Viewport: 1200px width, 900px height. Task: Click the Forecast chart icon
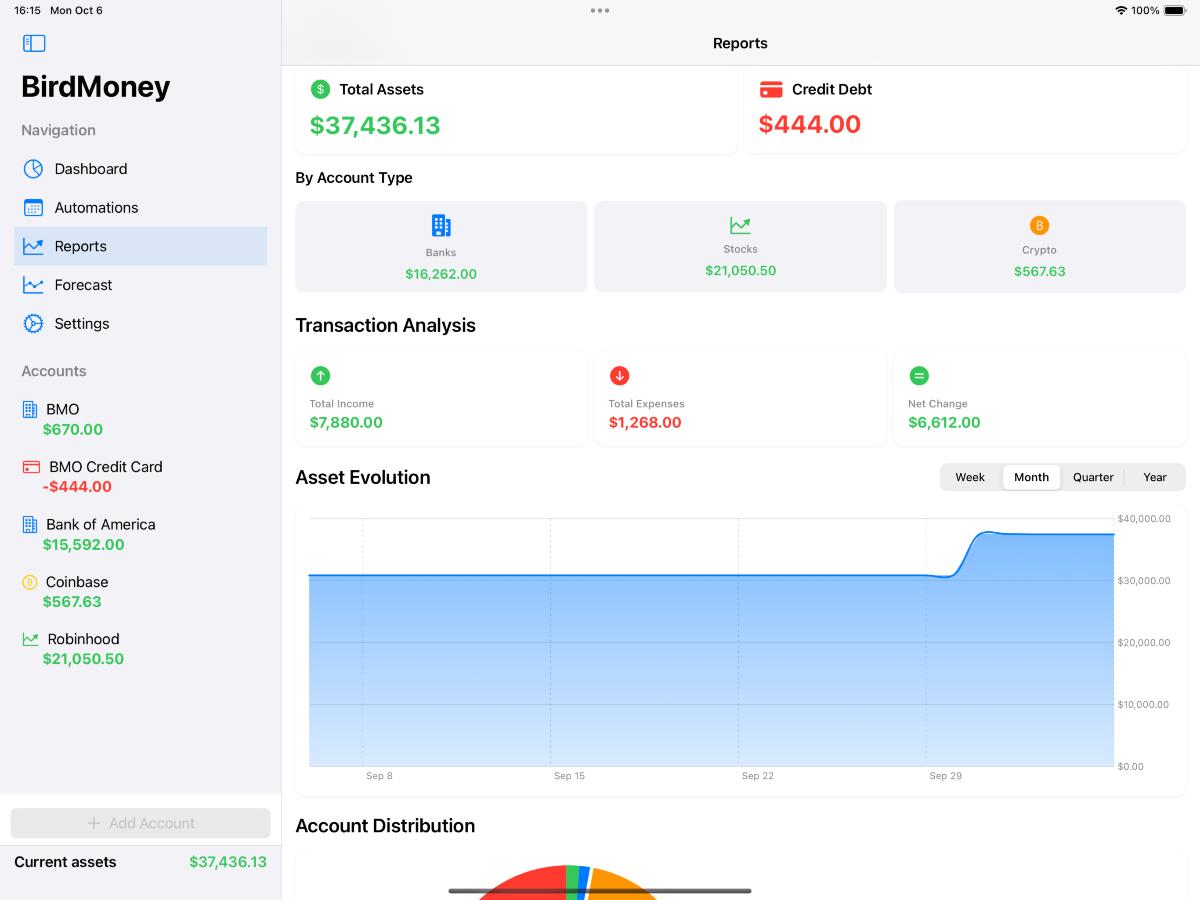[33, 285]
